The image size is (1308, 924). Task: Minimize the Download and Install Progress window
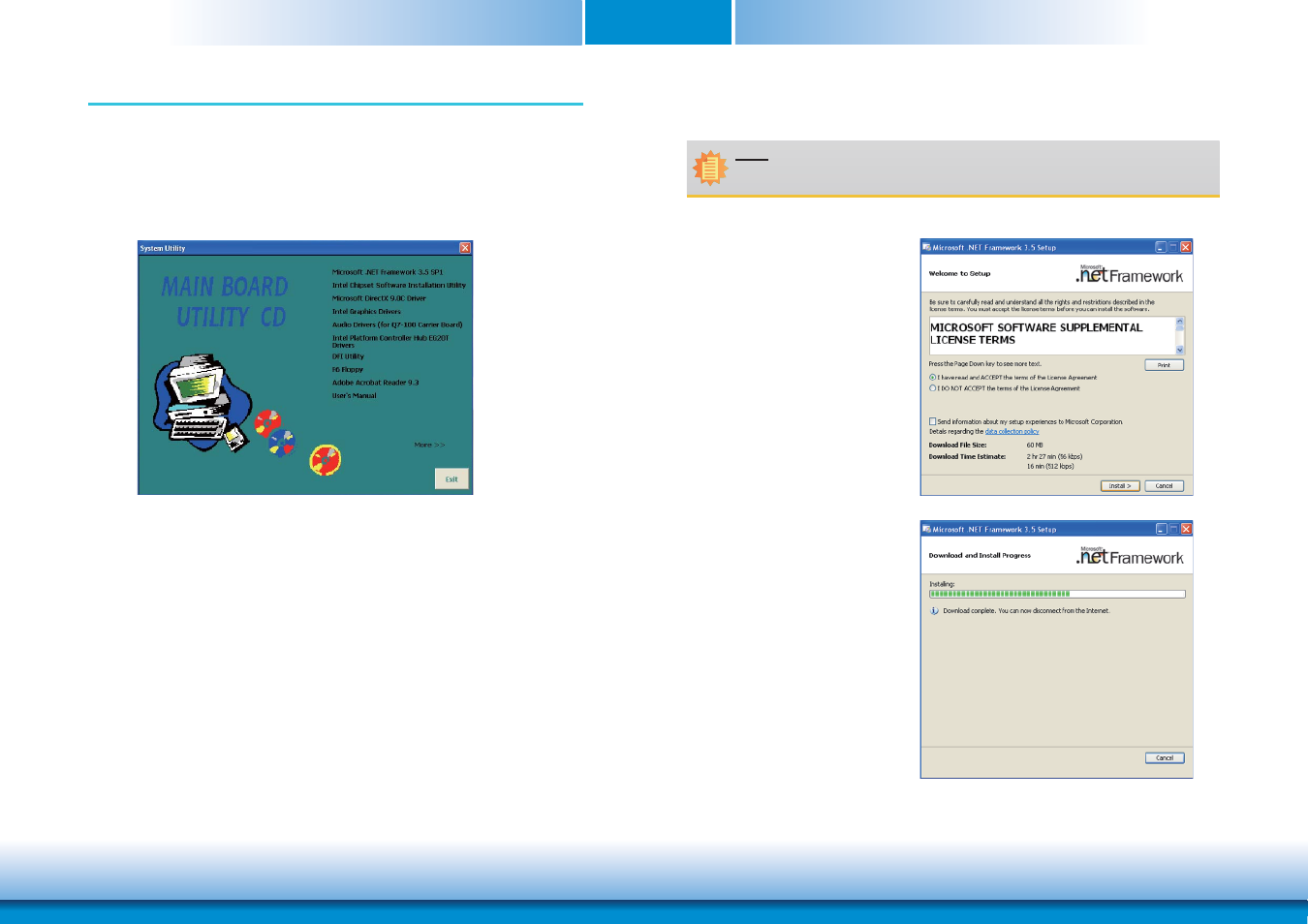coord(1161,529)
